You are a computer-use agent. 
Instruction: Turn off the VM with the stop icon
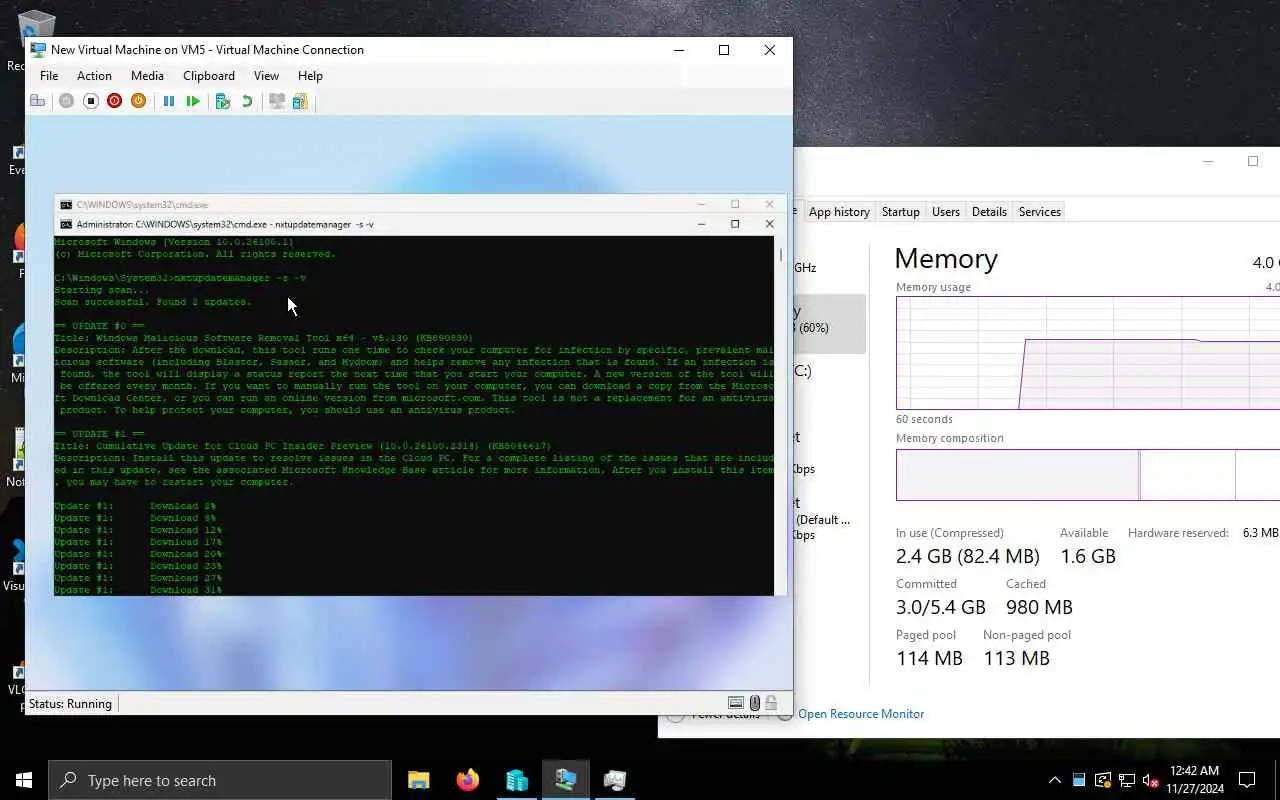point(90,101)
